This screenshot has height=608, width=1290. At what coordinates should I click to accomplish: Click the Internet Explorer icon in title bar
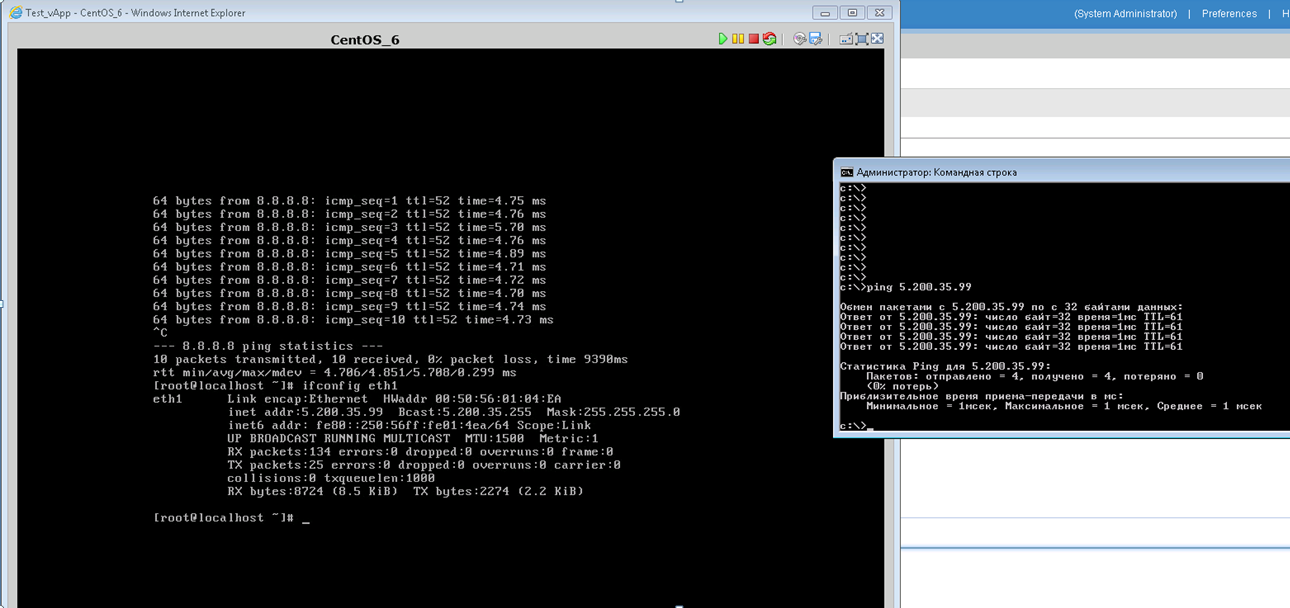pos(15,13)
